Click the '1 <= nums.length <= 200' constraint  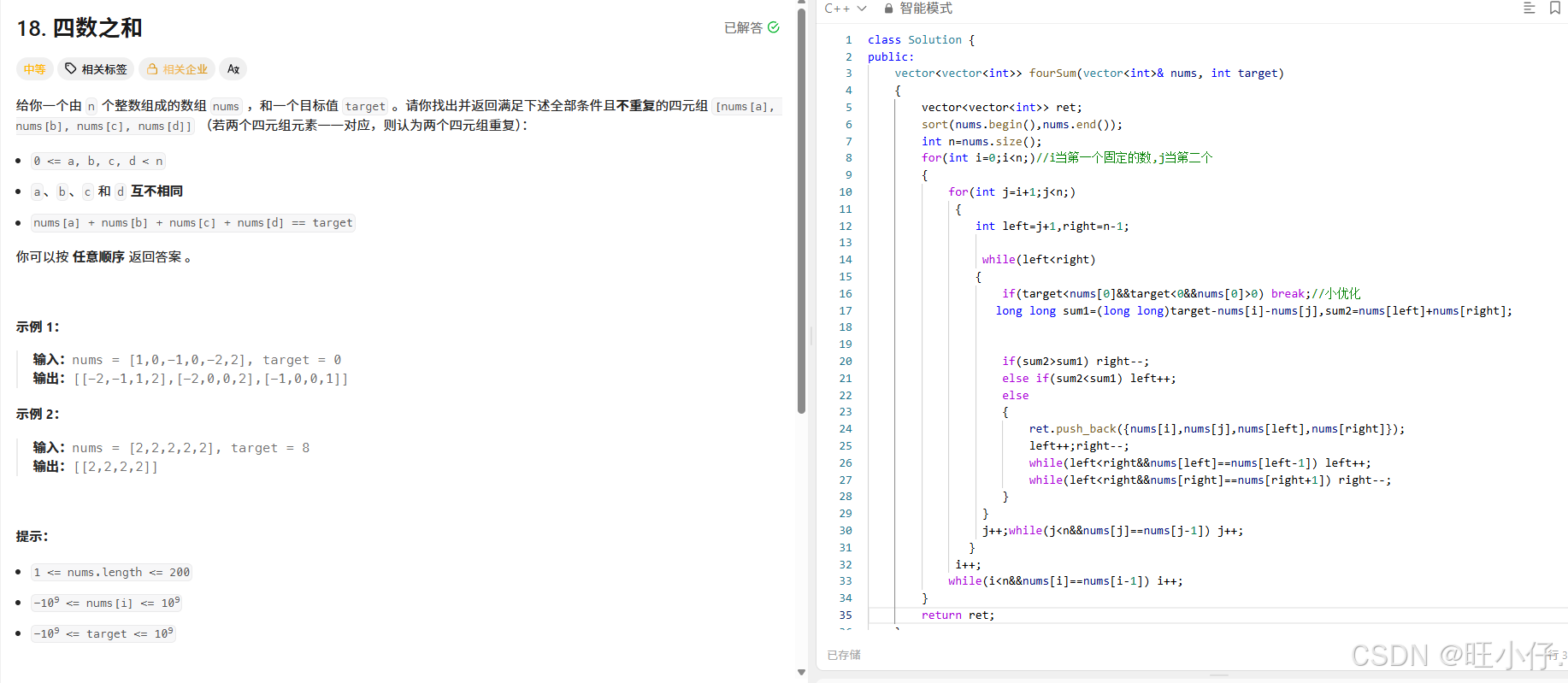tap(112, 573)
